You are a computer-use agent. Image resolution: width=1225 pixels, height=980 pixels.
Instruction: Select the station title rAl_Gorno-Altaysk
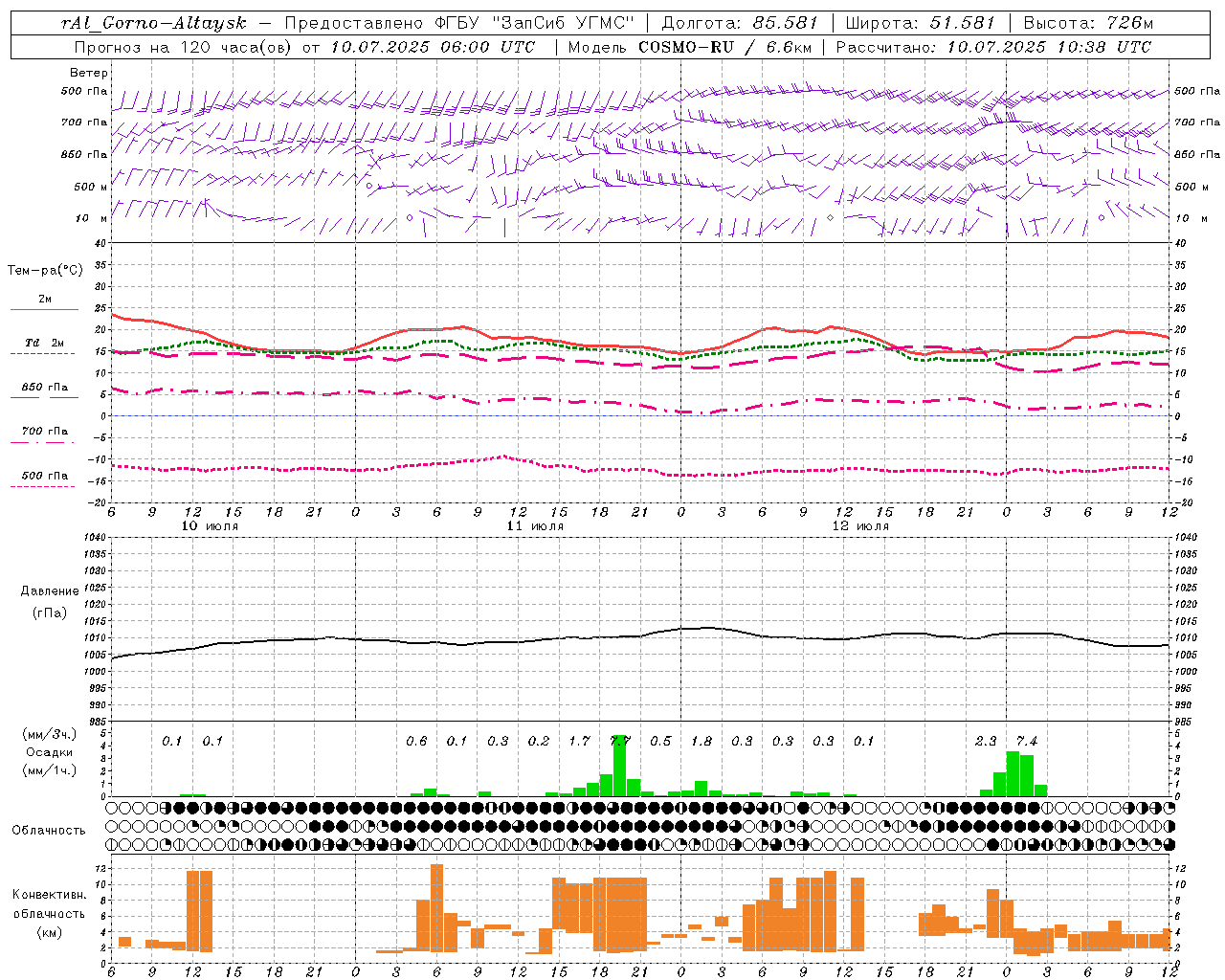[x=153, y=23]
